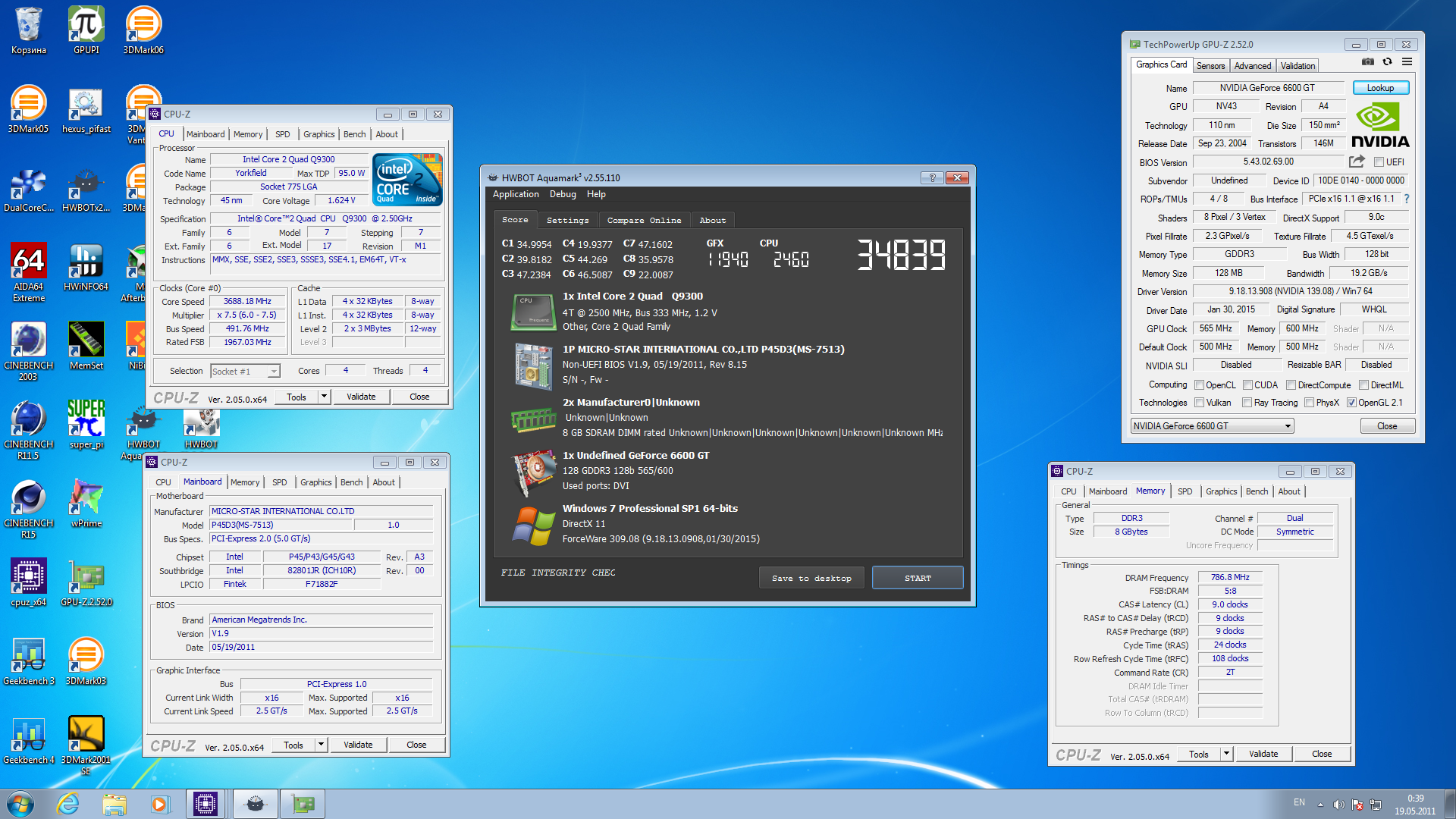Switch to Compare Online tab in Aquamark
The image size is (1456, 819).
click(x=644, y=220)
